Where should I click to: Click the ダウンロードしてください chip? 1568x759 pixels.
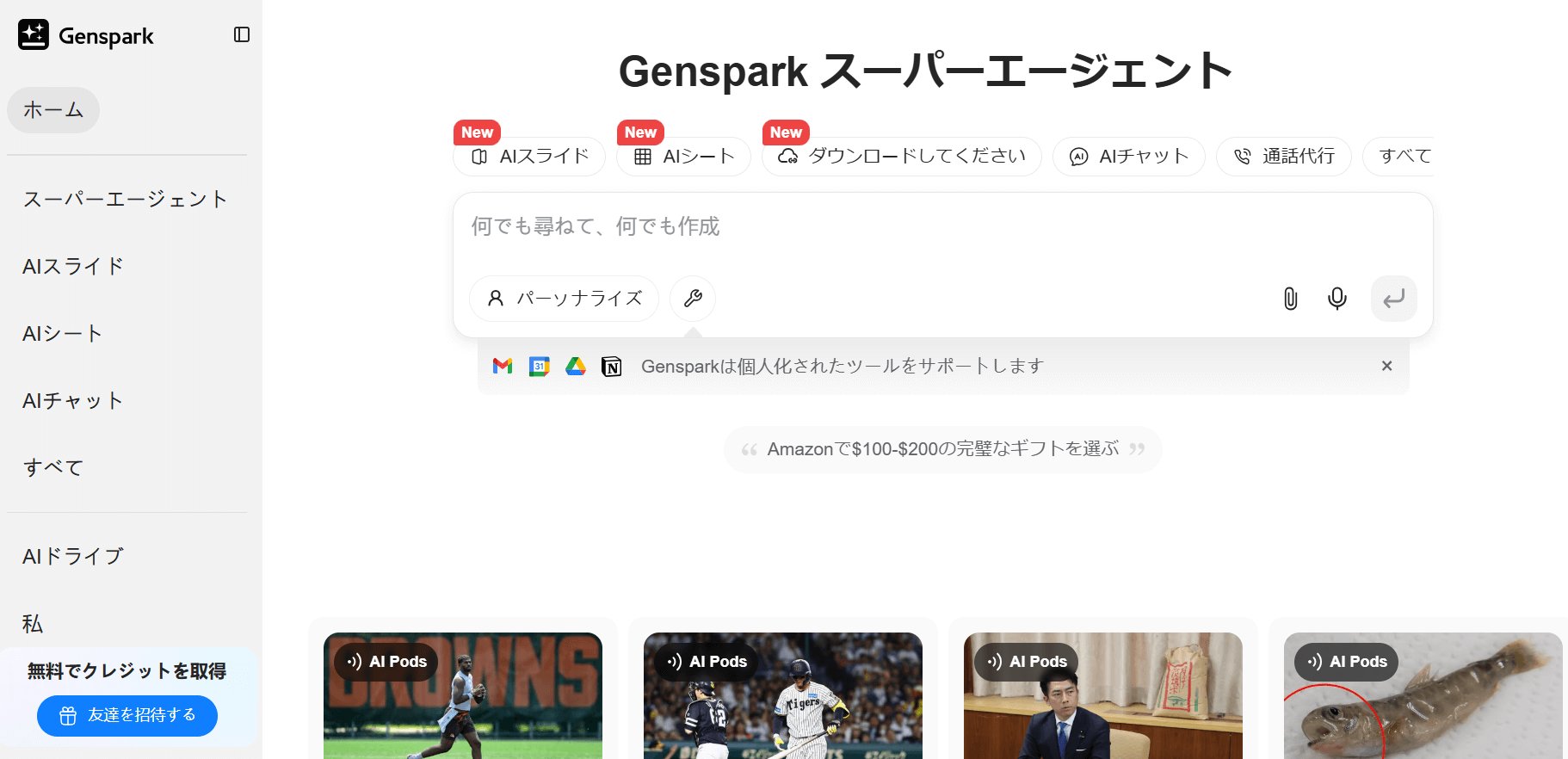(901, 157)
